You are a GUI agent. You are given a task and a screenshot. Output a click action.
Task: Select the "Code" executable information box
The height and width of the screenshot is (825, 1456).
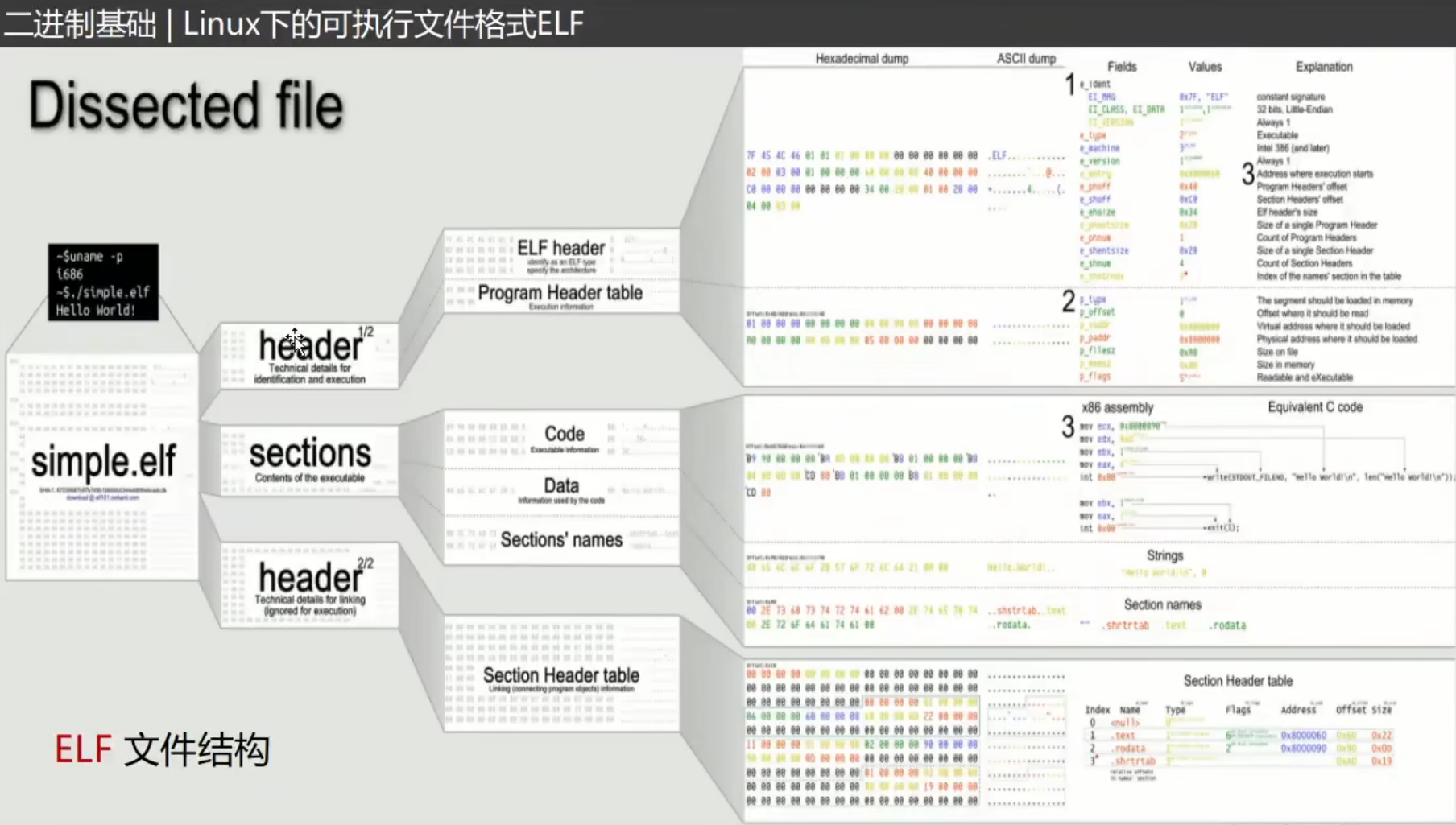pos(561,439)
